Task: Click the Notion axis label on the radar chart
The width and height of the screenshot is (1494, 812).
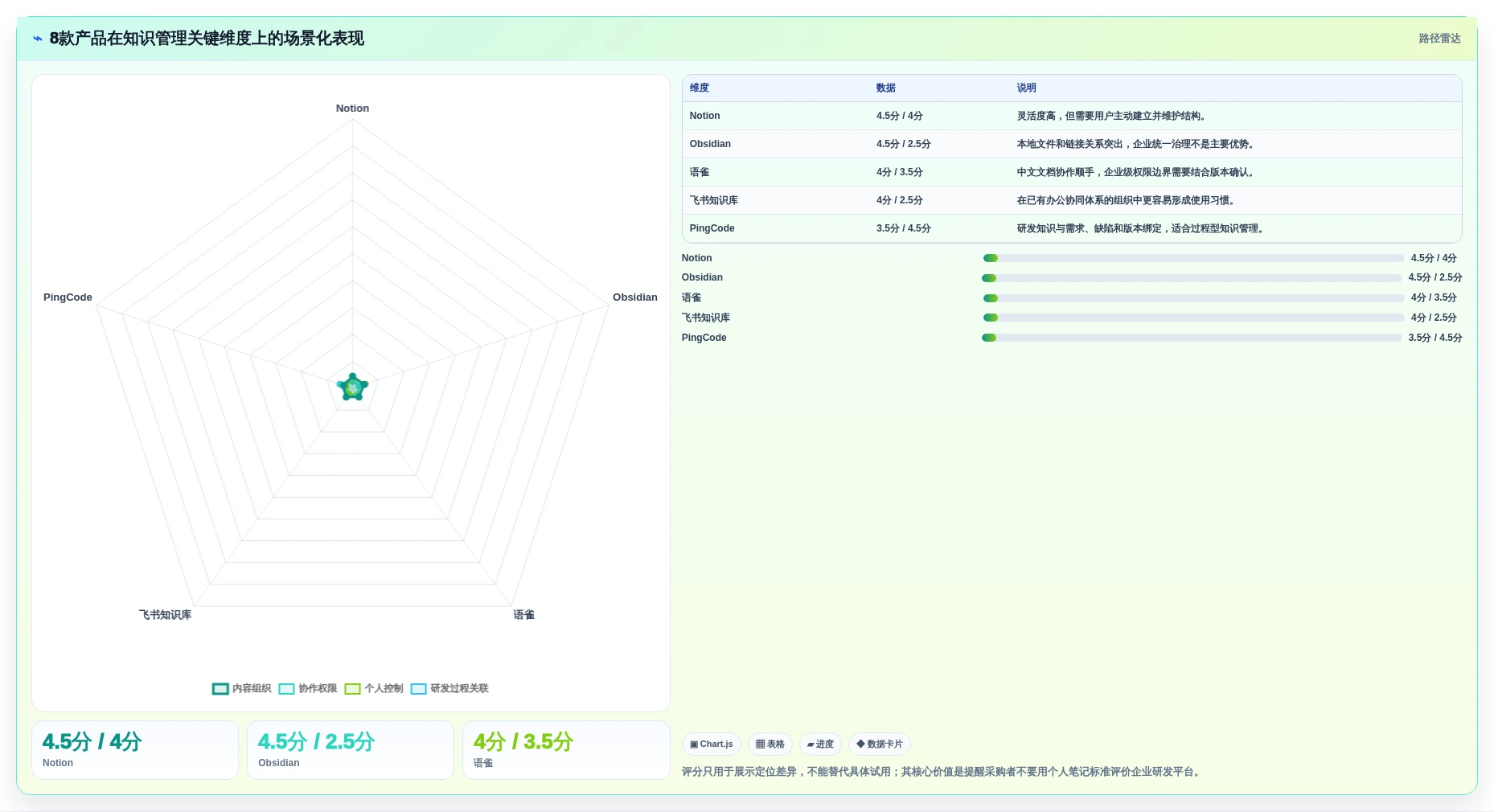Action: pyautogui.click(x=352, y=109)
